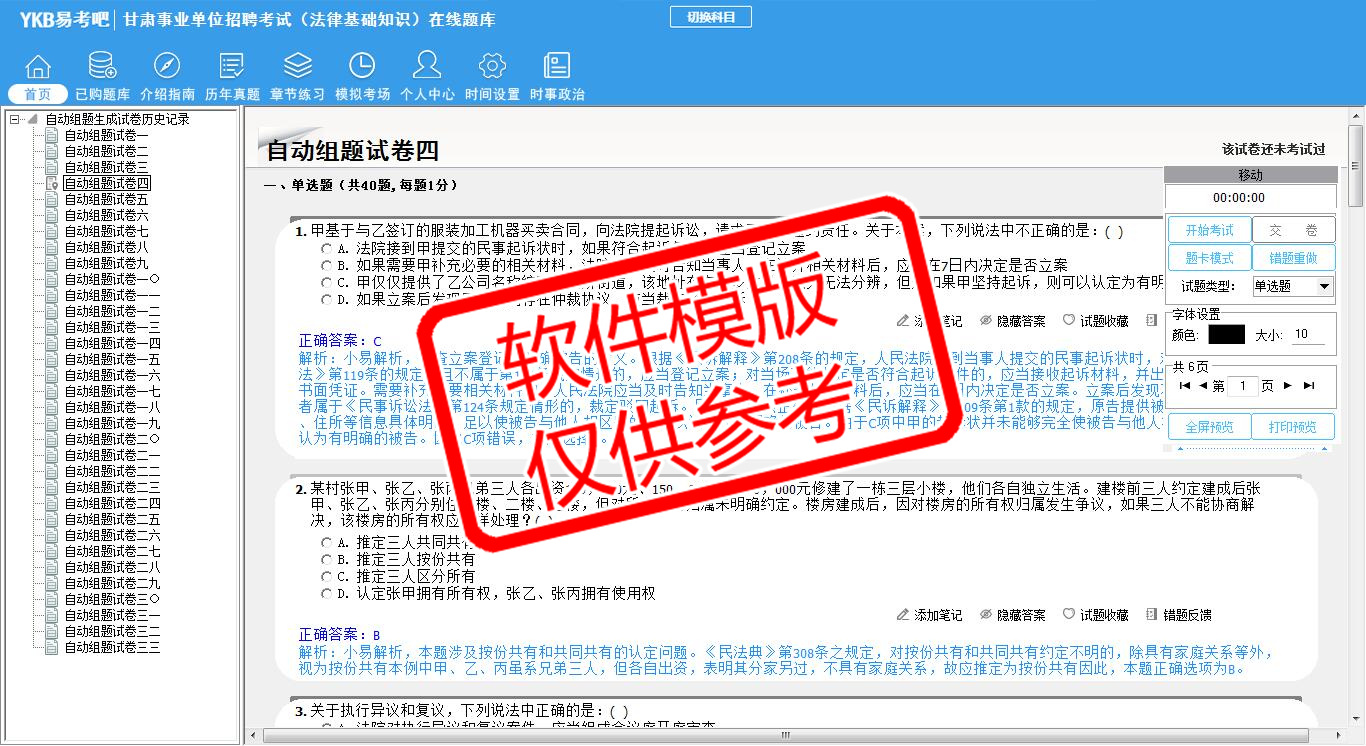Collapse the 自动组题生成试卷历史记录 tree root
The height and width of the screenshot is (746, 1366).
click(x=15, y=120)
